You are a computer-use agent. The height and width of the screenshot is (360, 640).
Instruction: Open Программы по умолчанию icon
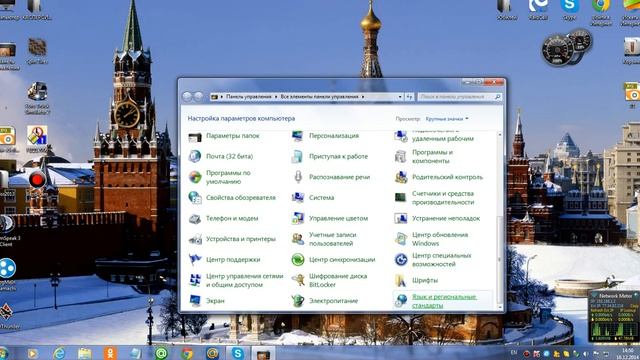click(195, 177)
